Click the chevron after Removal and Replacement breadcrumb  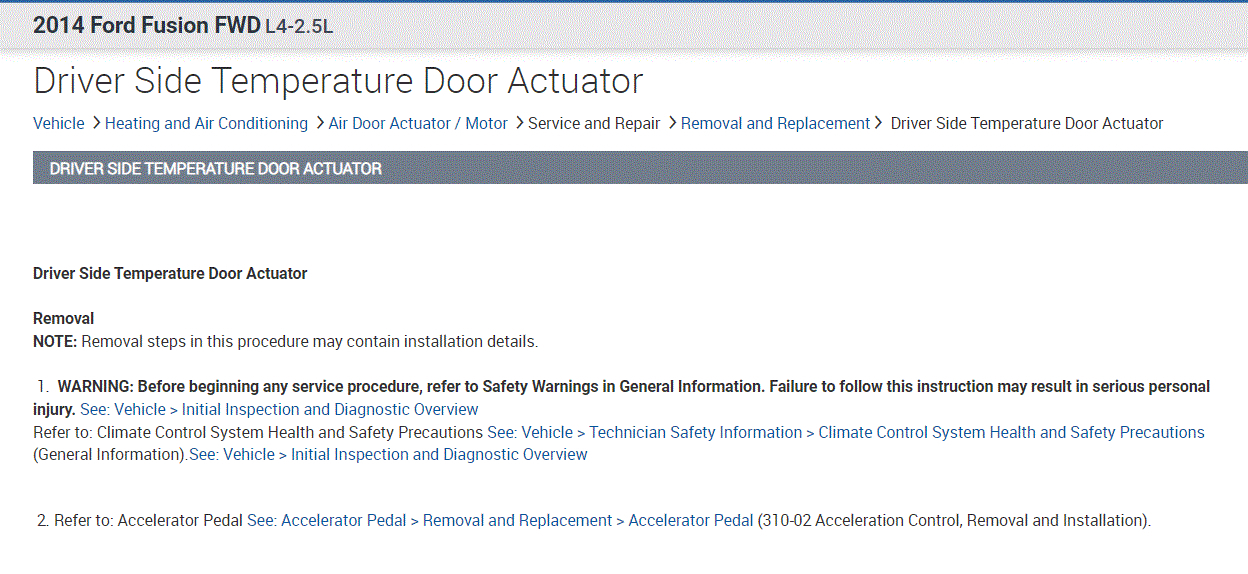[x=878, y=123]
